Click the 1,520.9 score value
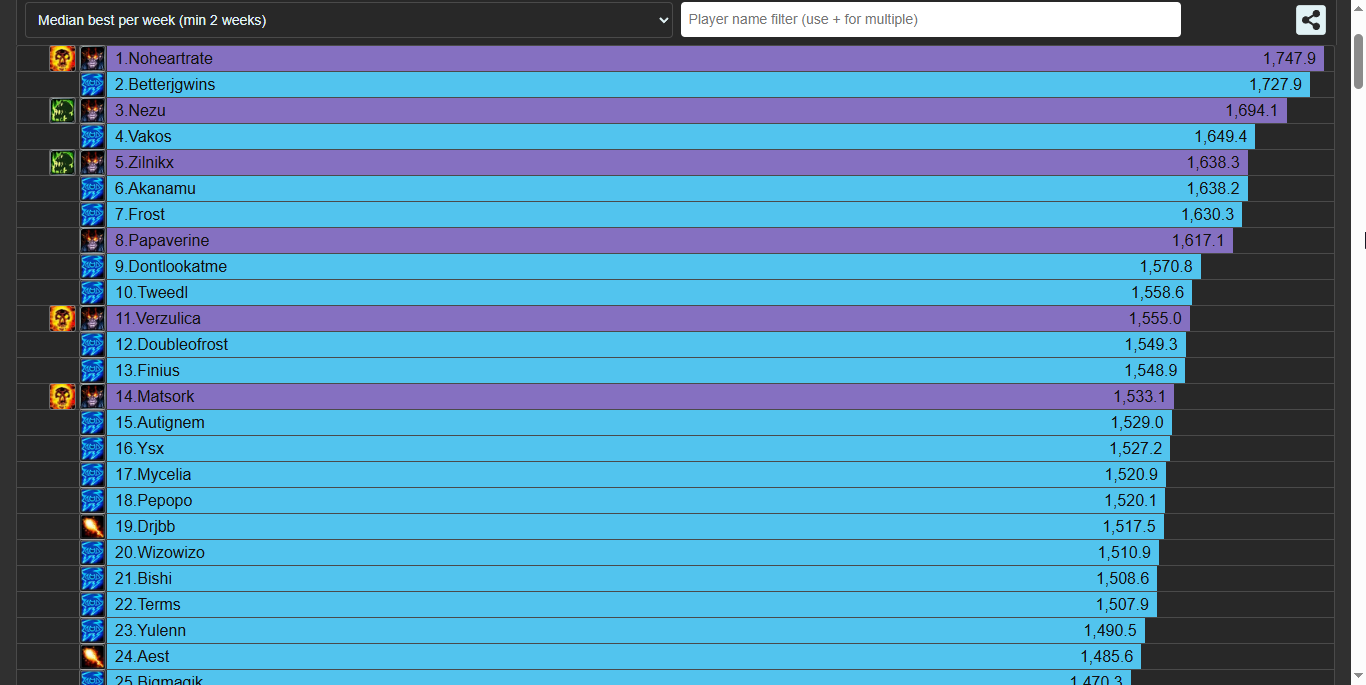This screenshot has width=1366, height=685. click(x=1131, y=475)
